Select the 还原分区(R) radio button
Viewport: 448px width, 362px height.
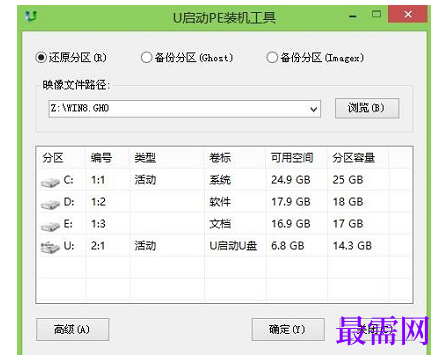(41, 58)
